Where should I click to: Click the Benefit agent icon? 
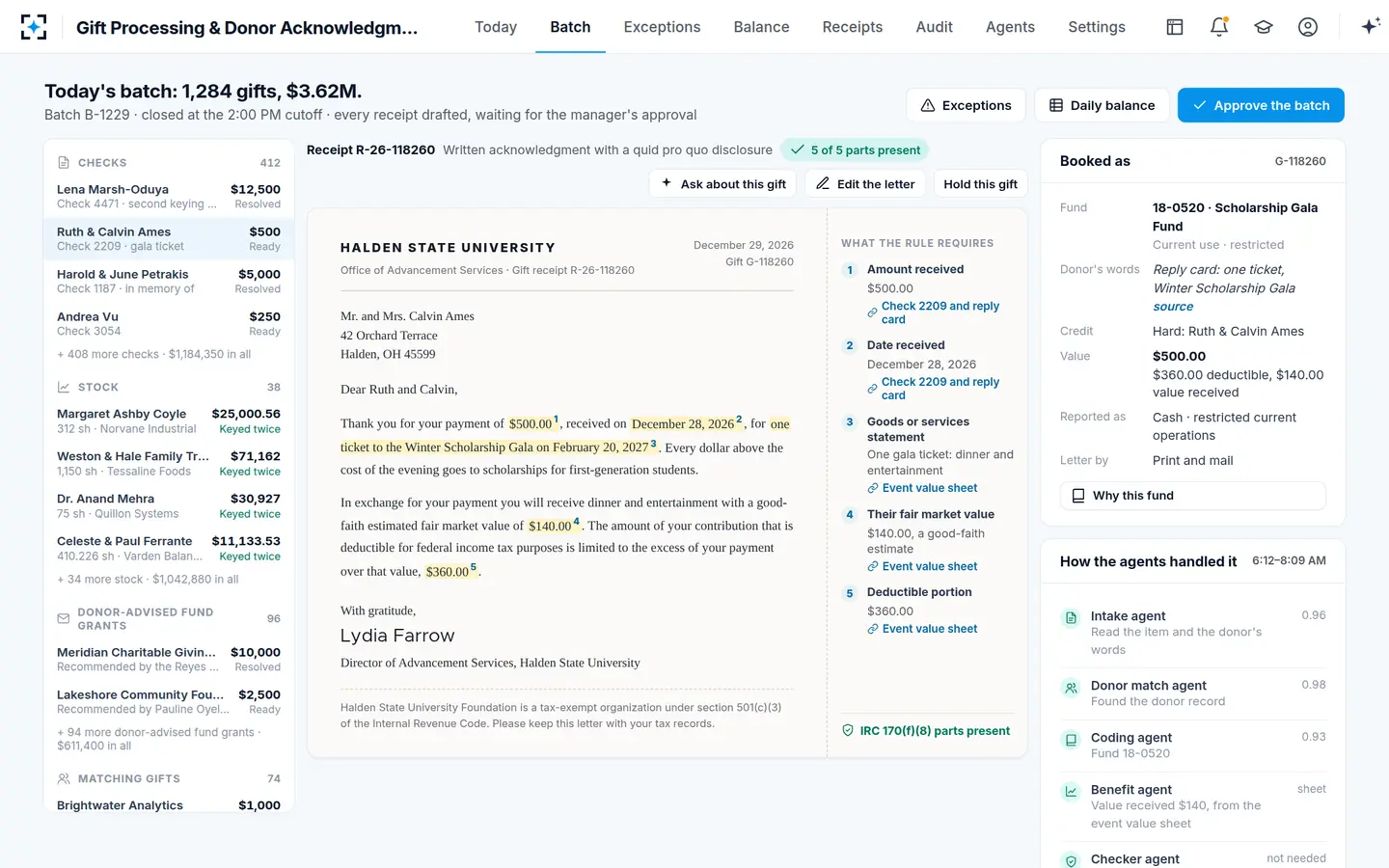coord(1071,792)
